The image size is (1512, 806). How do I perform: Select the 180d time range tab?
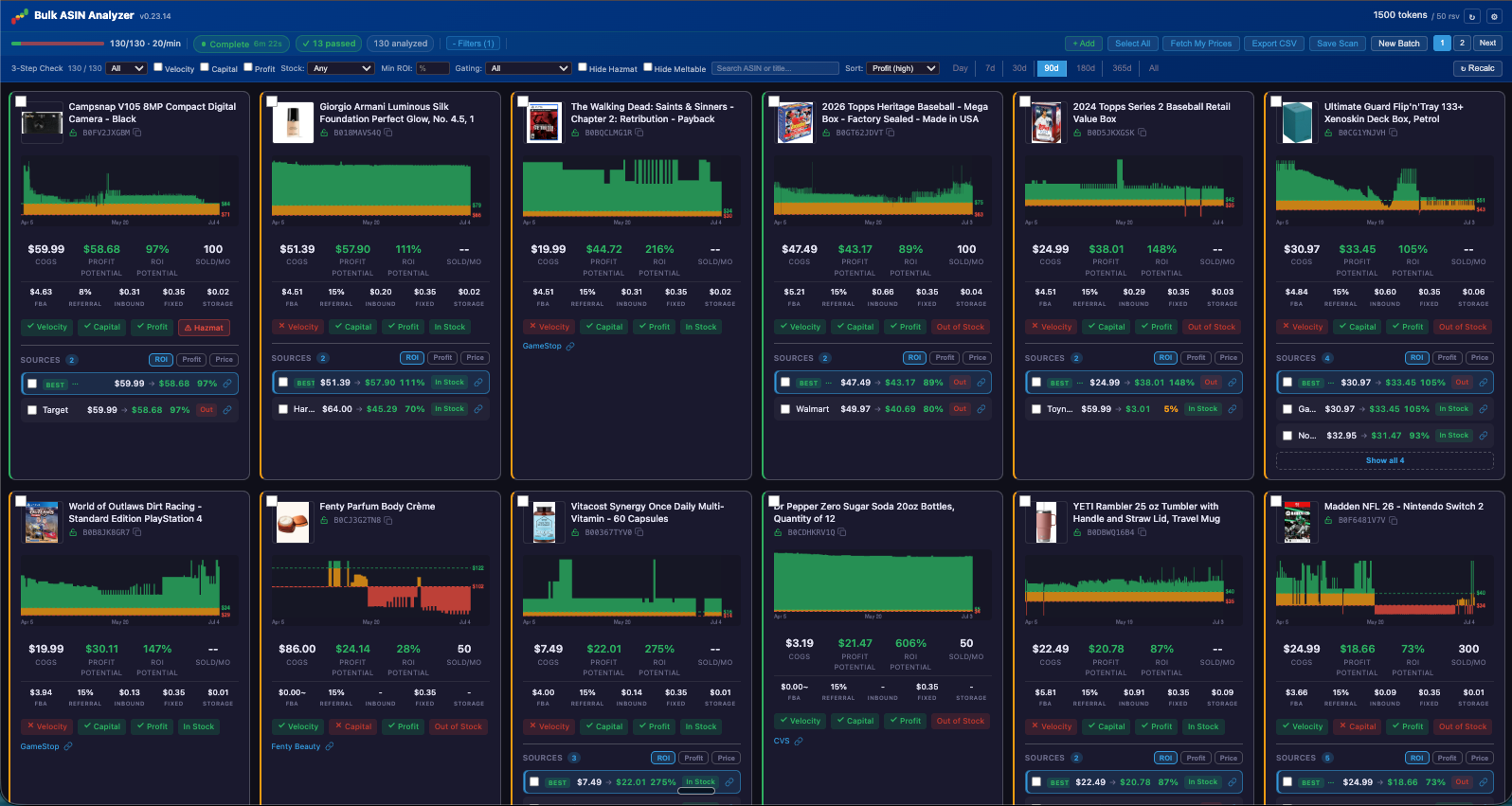[1086, 68]
